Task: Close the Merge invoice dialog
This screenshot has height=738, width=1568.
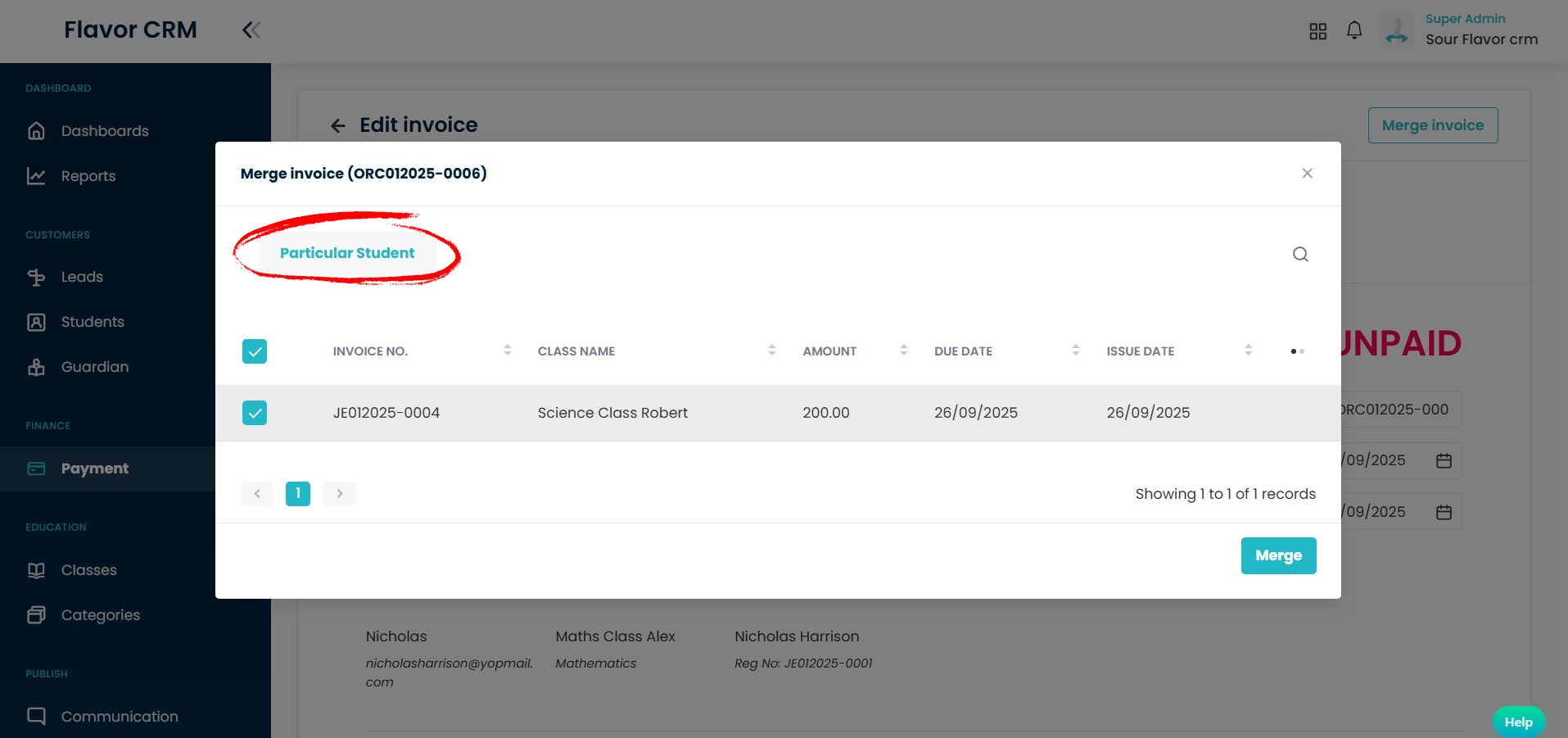Action: tap(1307, 173)
